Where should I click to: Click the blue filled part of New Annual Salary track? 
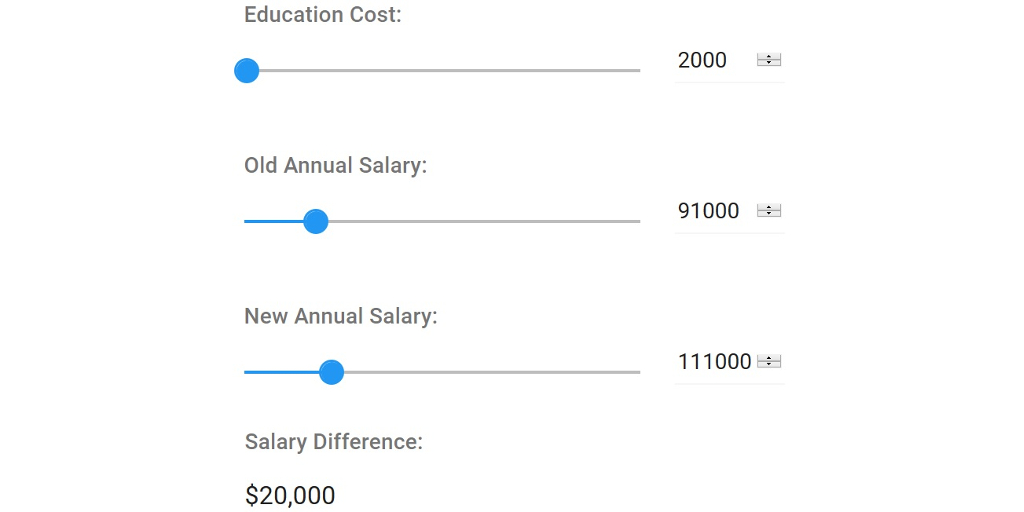[281, 372]
